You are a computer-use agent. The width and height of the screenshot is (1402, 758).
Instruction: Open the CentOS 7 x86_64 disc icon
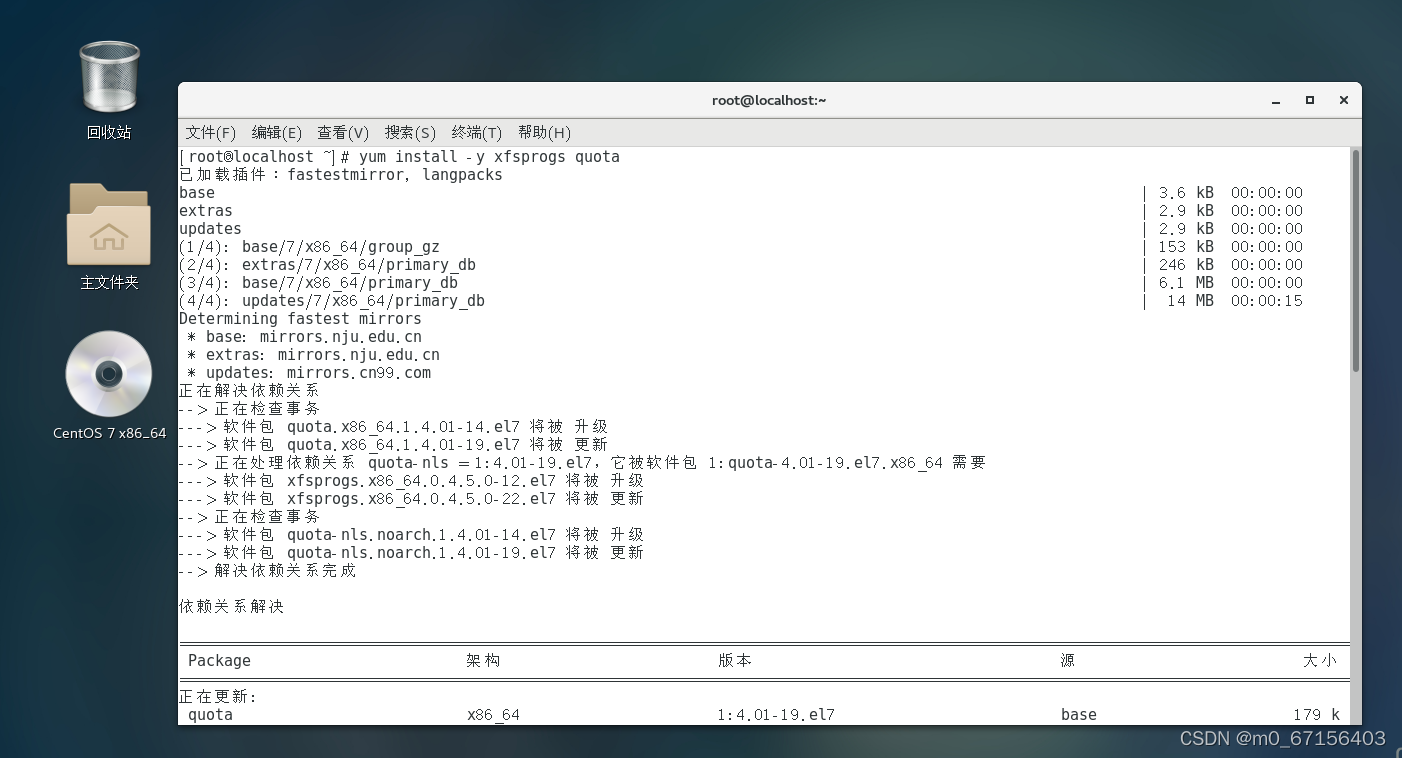point(108,374)
